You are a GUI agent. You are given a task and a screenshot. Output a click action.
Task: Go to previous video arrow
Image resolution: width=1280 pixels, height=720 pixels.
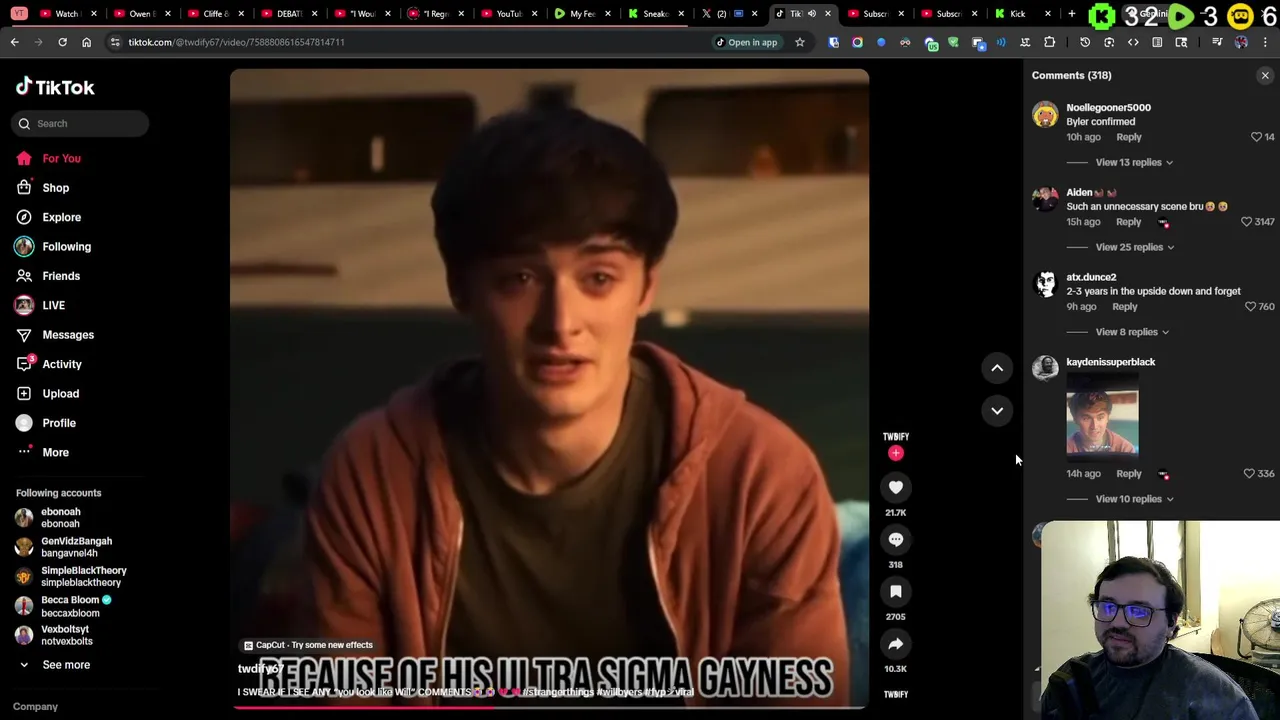tap(997, 368)
